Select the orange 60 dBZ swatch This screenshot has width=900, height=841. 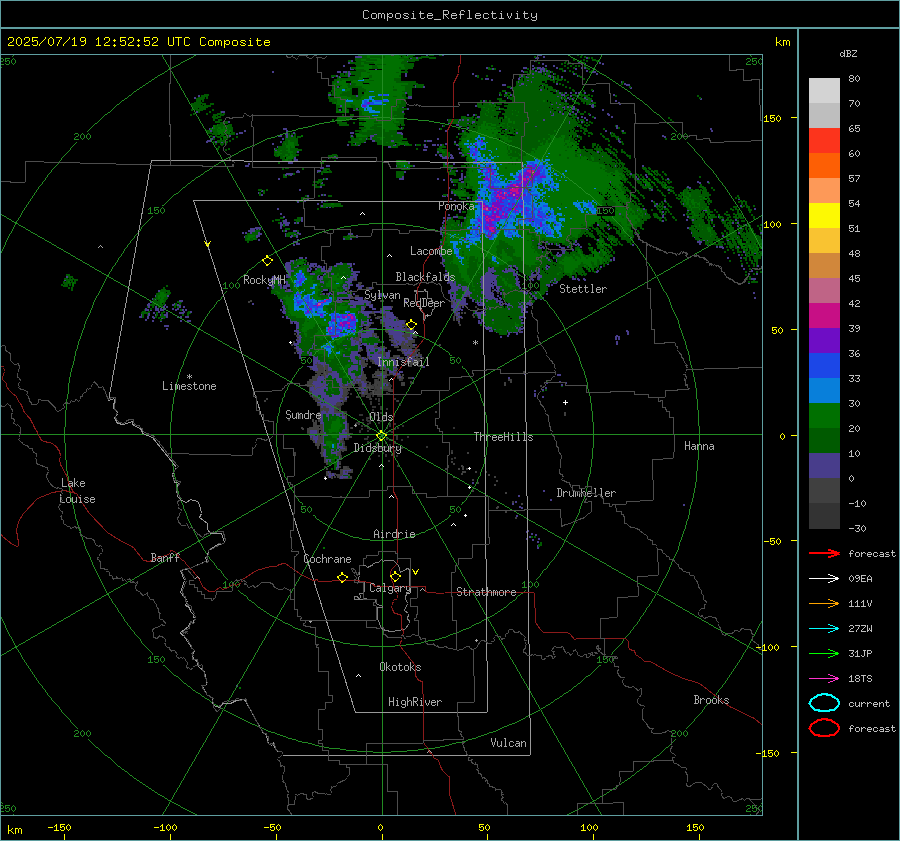coord(824,165)
